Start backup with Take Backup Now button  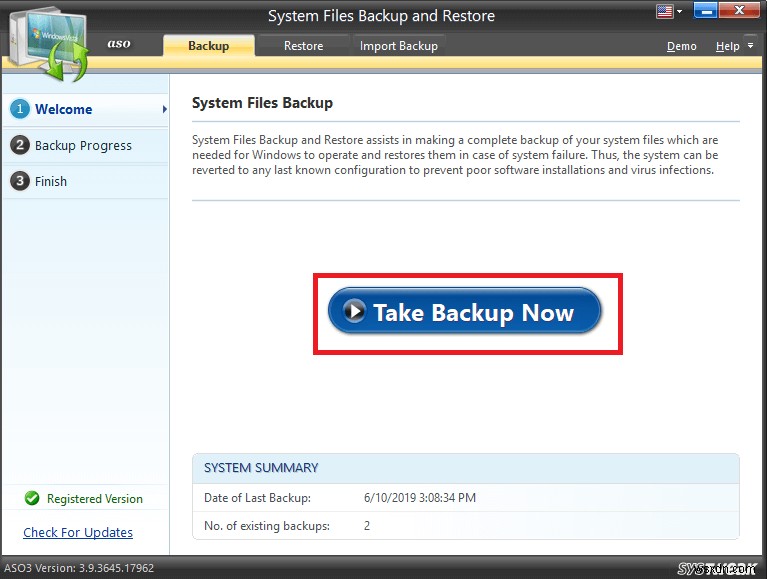464,311
